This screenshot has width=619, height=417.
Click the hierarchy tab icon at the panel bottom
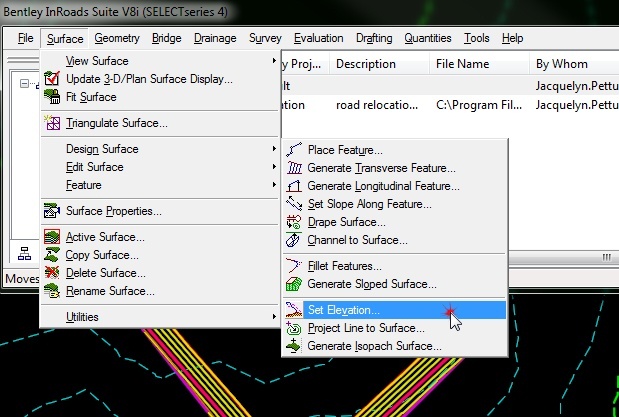point(24,254)
